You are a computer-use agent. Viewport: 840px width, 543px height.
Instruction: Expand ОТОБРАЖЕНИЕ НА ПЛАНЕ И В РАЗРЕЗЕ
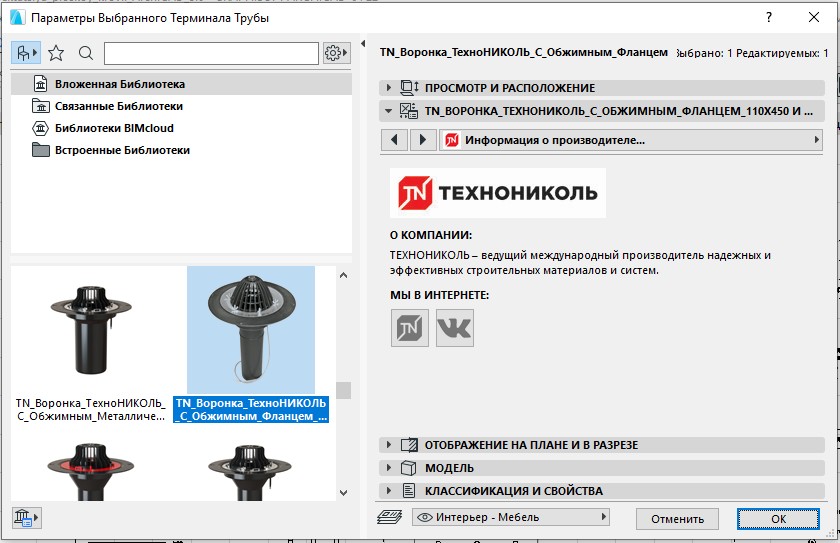pos(602,445)
